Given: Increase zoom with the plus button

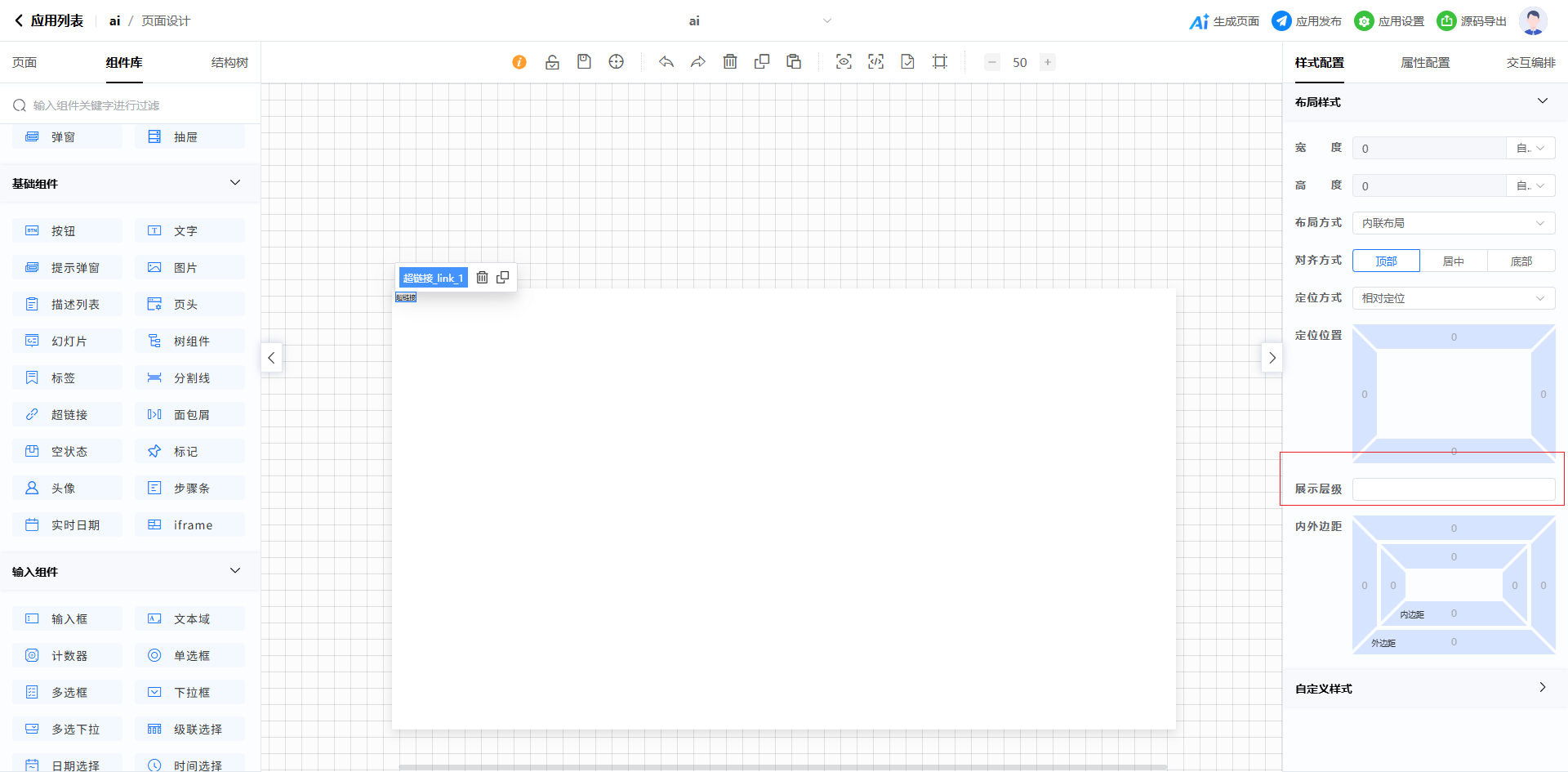Looking at the screenshot, I should [x=1048, y=62].
